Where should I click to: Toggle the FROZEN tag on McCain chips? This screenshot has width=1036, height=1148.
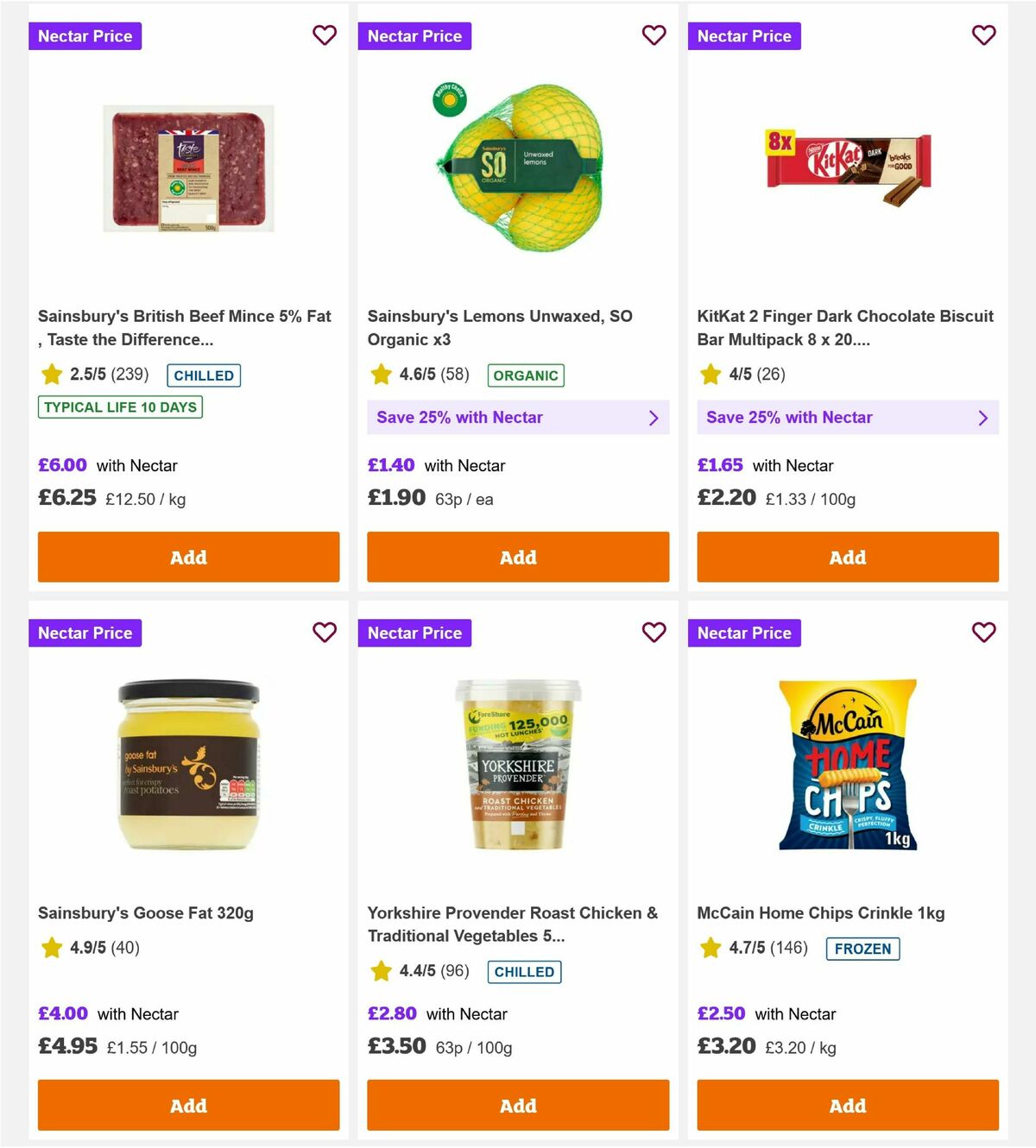point(863,949)
